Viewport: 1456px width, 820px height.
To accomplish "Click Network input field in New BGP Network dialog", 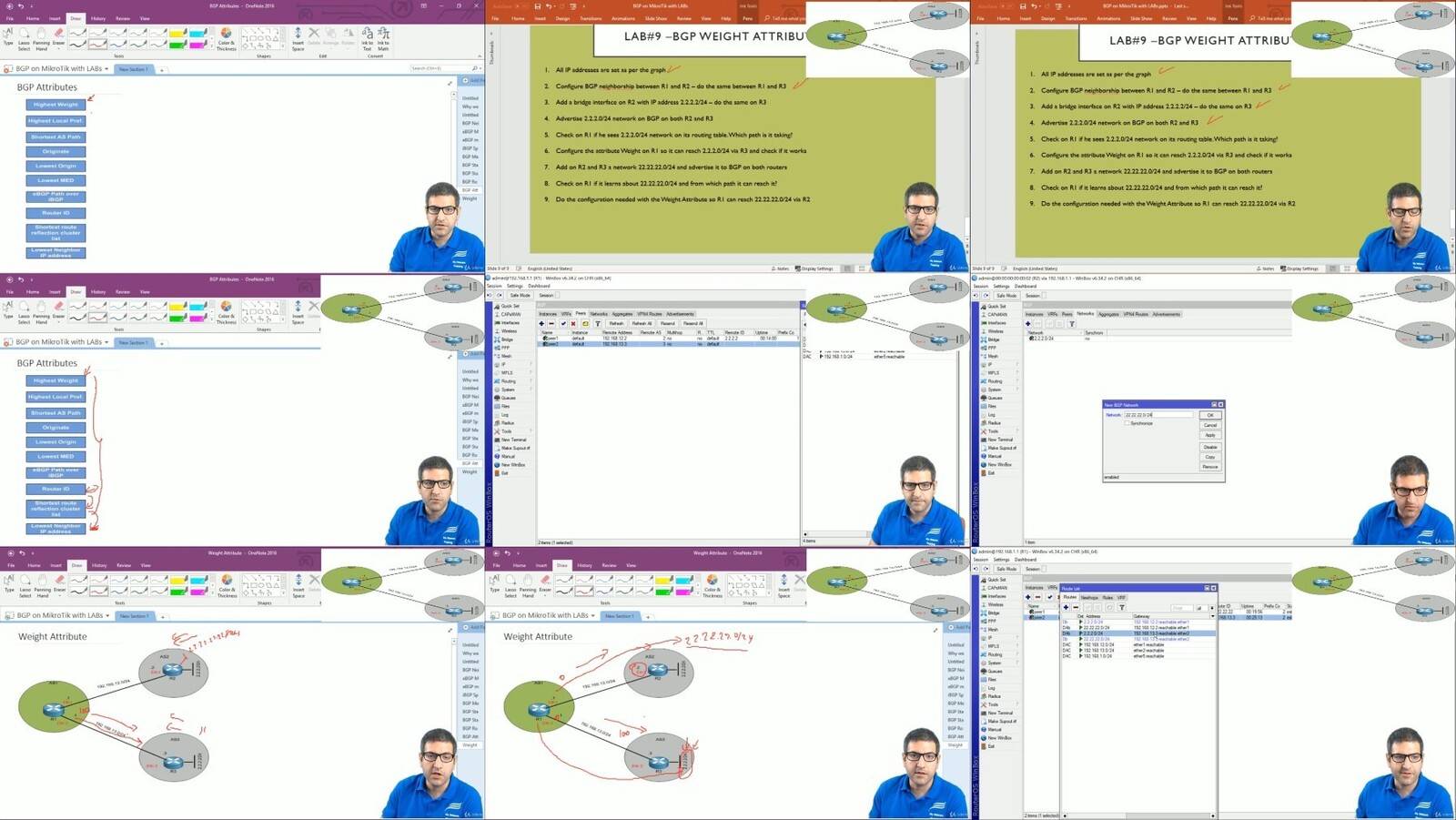I will tap(1158, 415).
